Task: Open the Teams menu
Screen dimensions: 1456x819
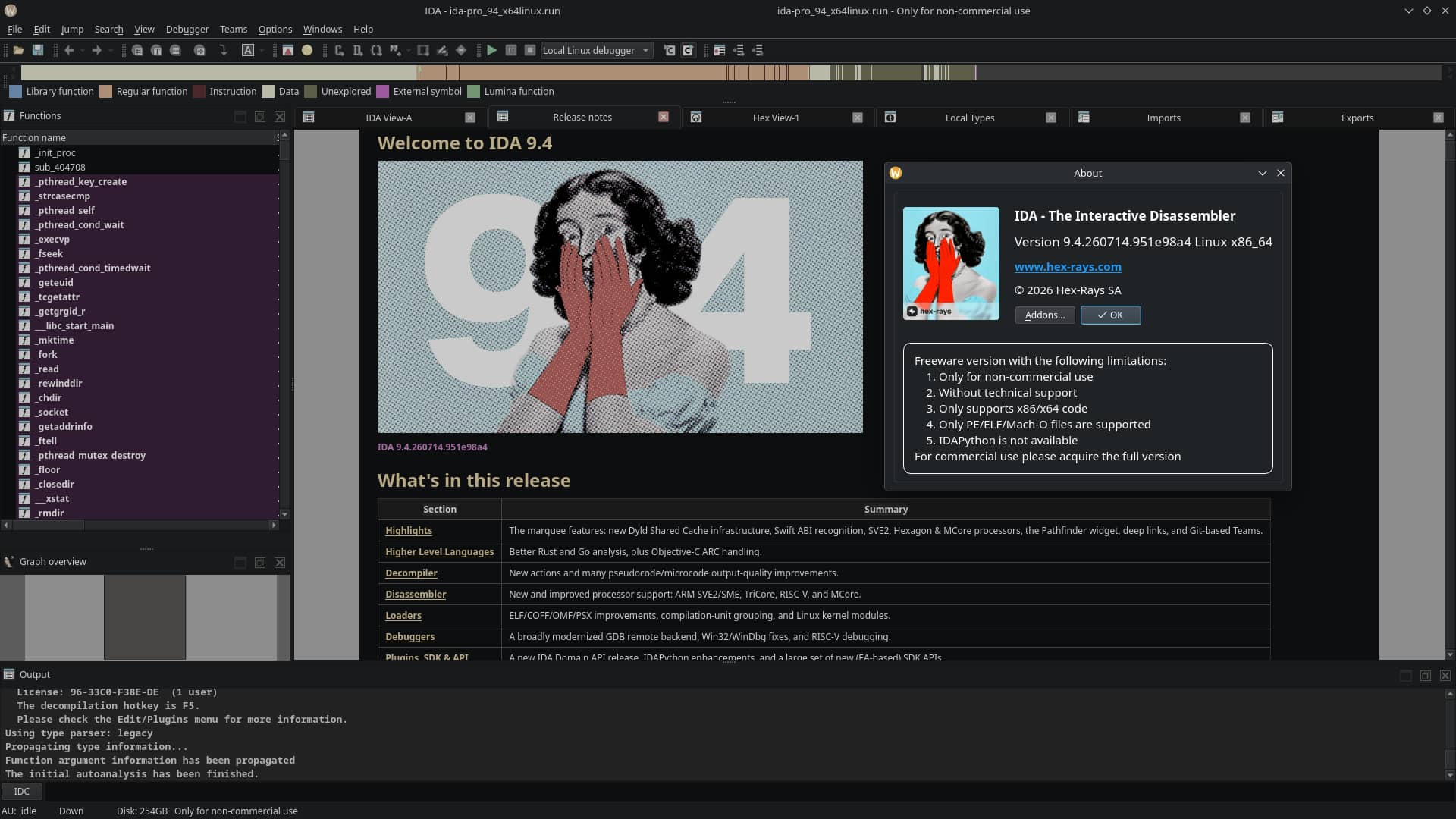Action: 234,29
